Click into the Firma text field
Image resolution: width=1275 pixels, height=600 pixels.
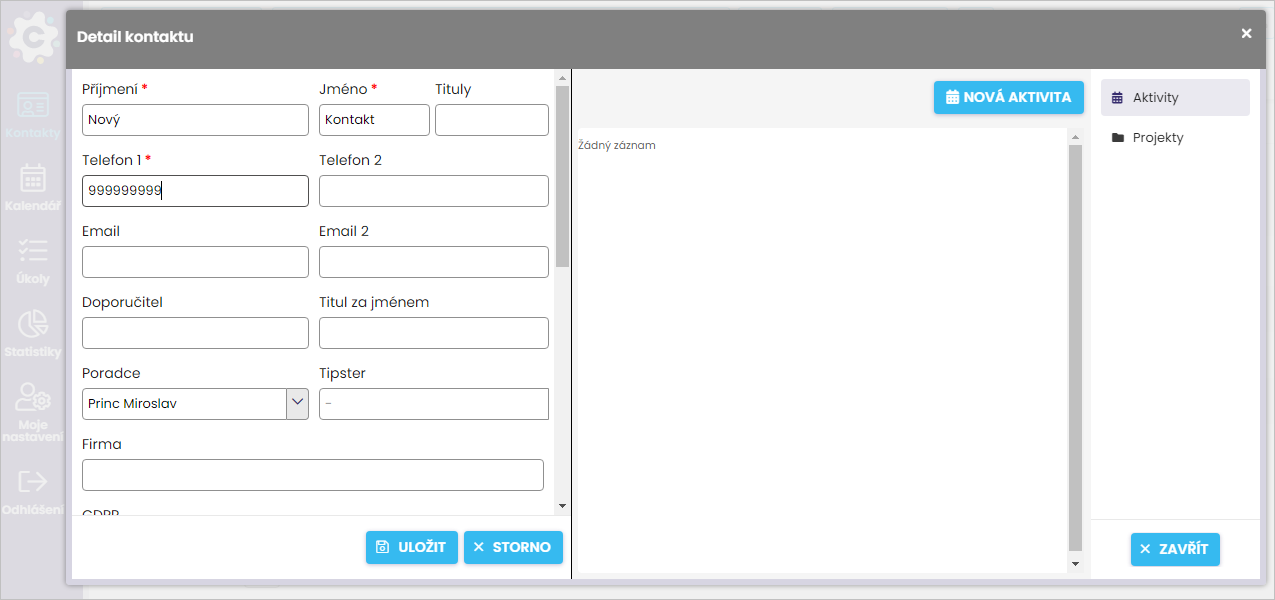click(x=312, y=475)
